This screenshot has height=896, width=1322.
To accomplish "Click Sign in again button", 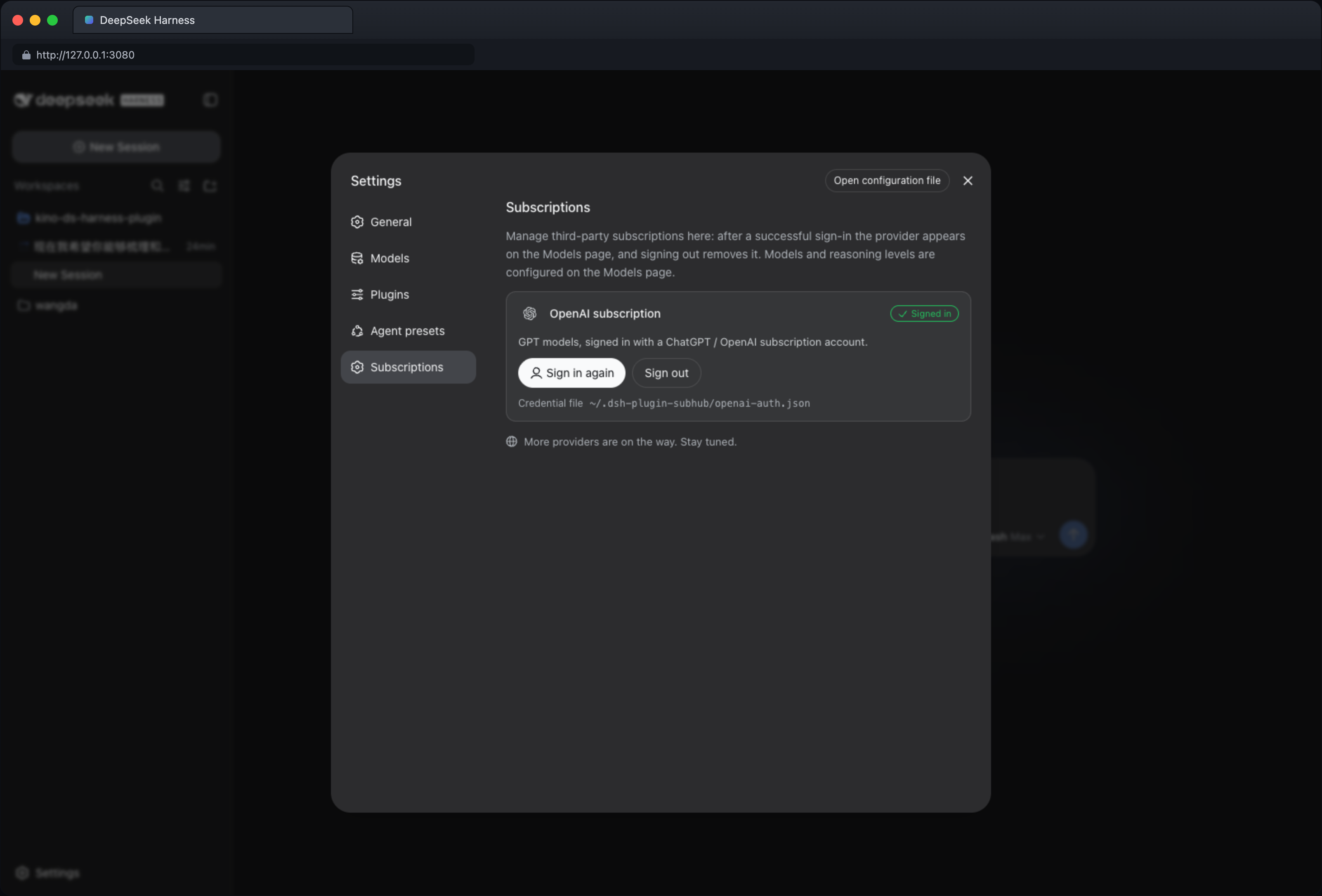I will point(571,373).
